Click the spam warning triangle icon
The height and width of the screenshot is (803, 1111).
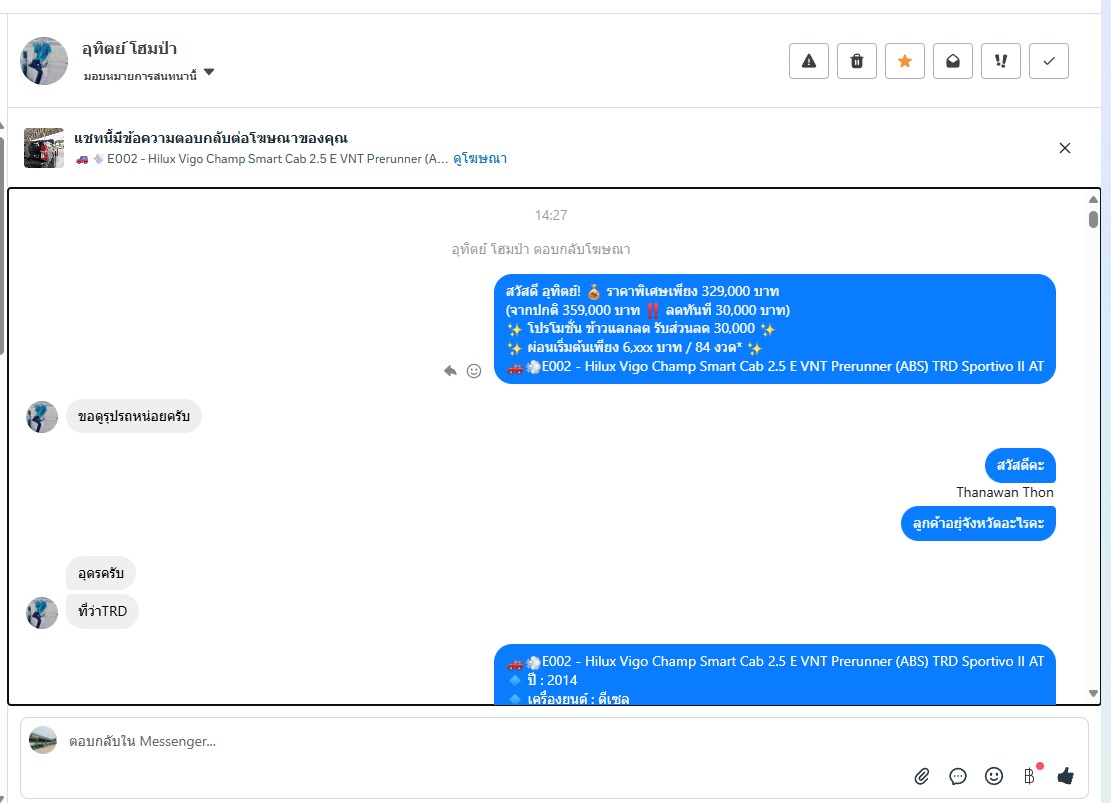(808, 61)
